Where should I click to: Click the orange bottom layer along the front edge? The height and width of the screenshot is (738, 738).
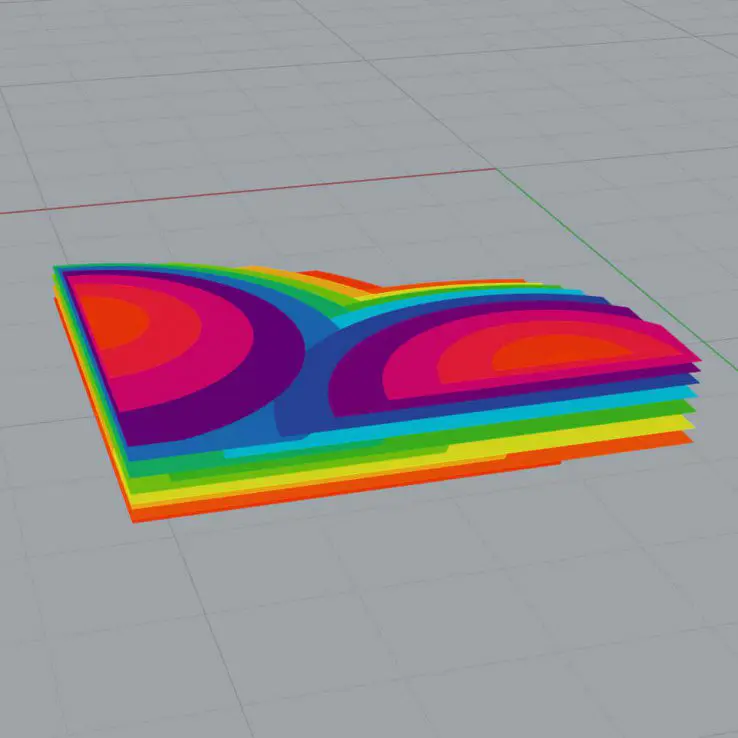coord(300,503)
